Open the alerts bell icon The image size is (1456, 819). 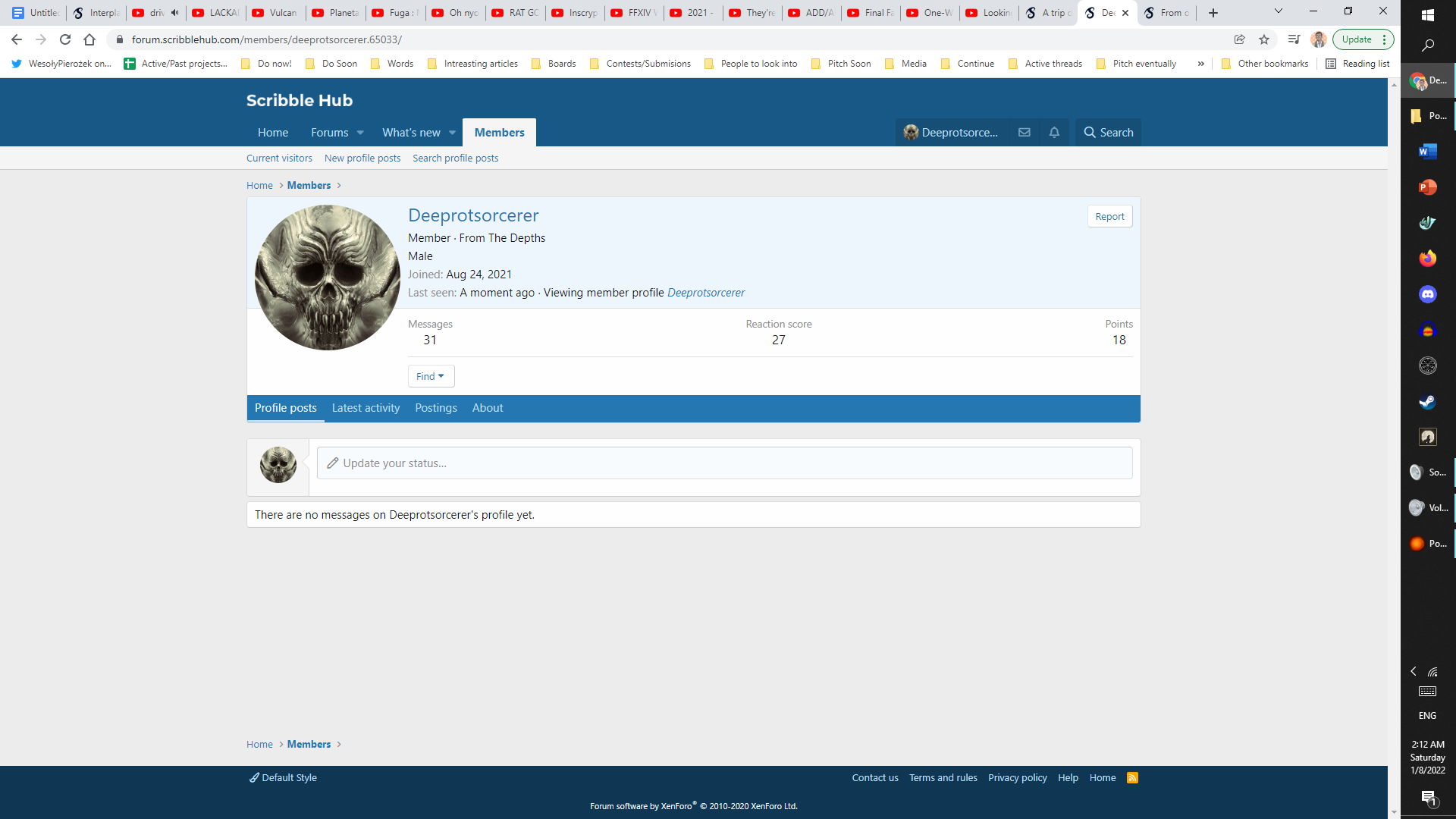pyautogui.click(x=1054, y=132)
